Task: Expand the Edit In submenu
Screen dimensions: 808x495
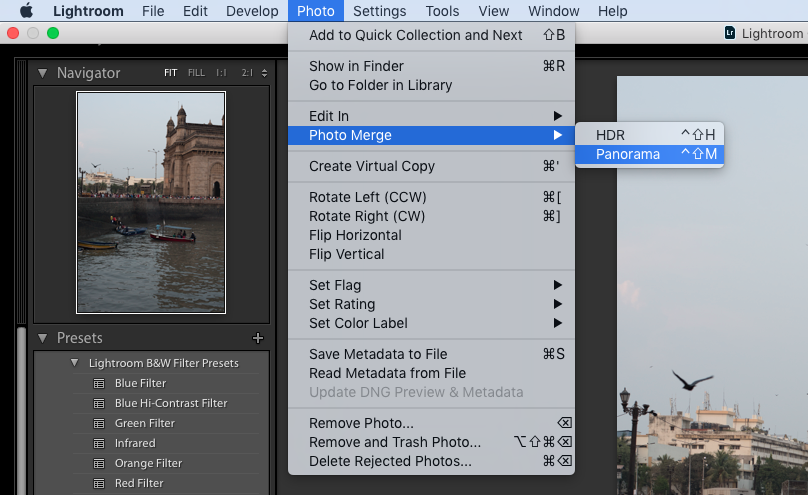Action: coord(431,116)
